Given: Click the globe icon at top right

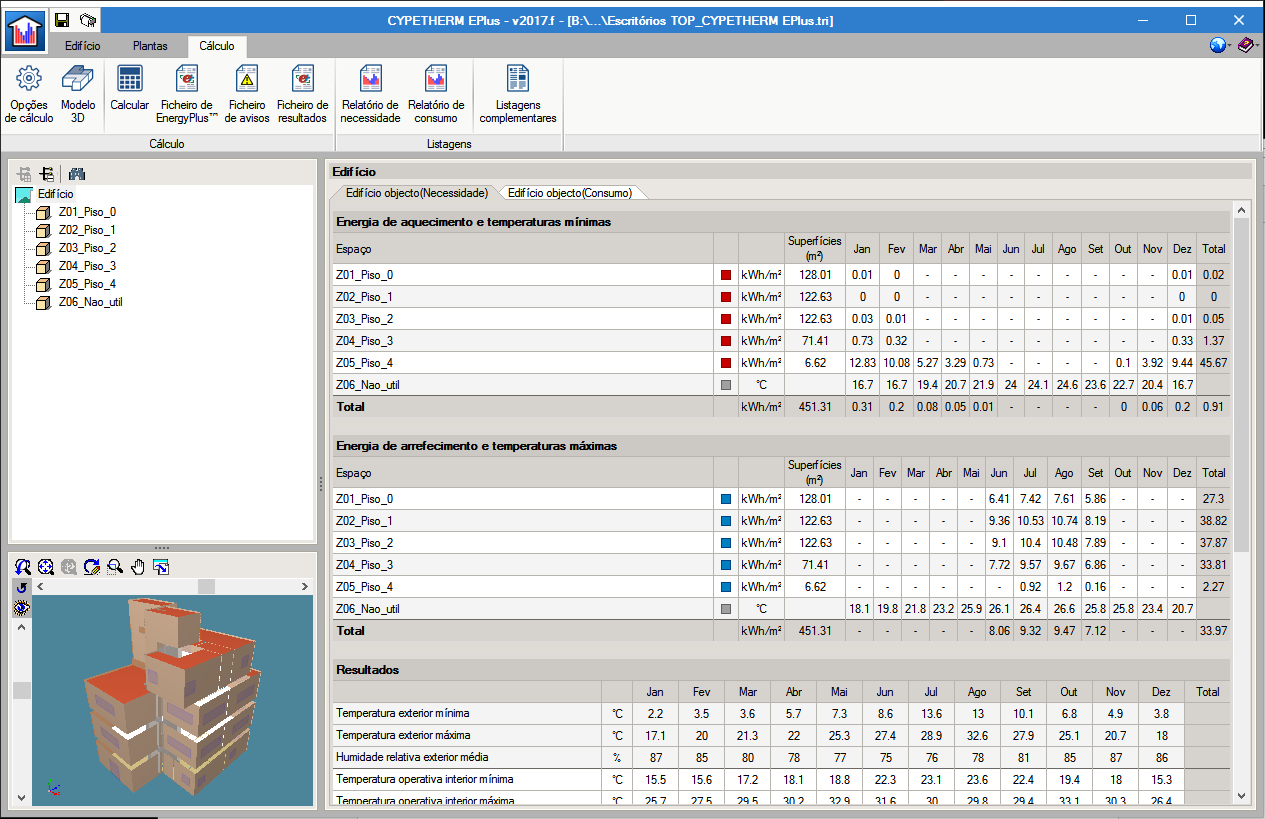Looking at the screenshot, I should pos(1217,45).
